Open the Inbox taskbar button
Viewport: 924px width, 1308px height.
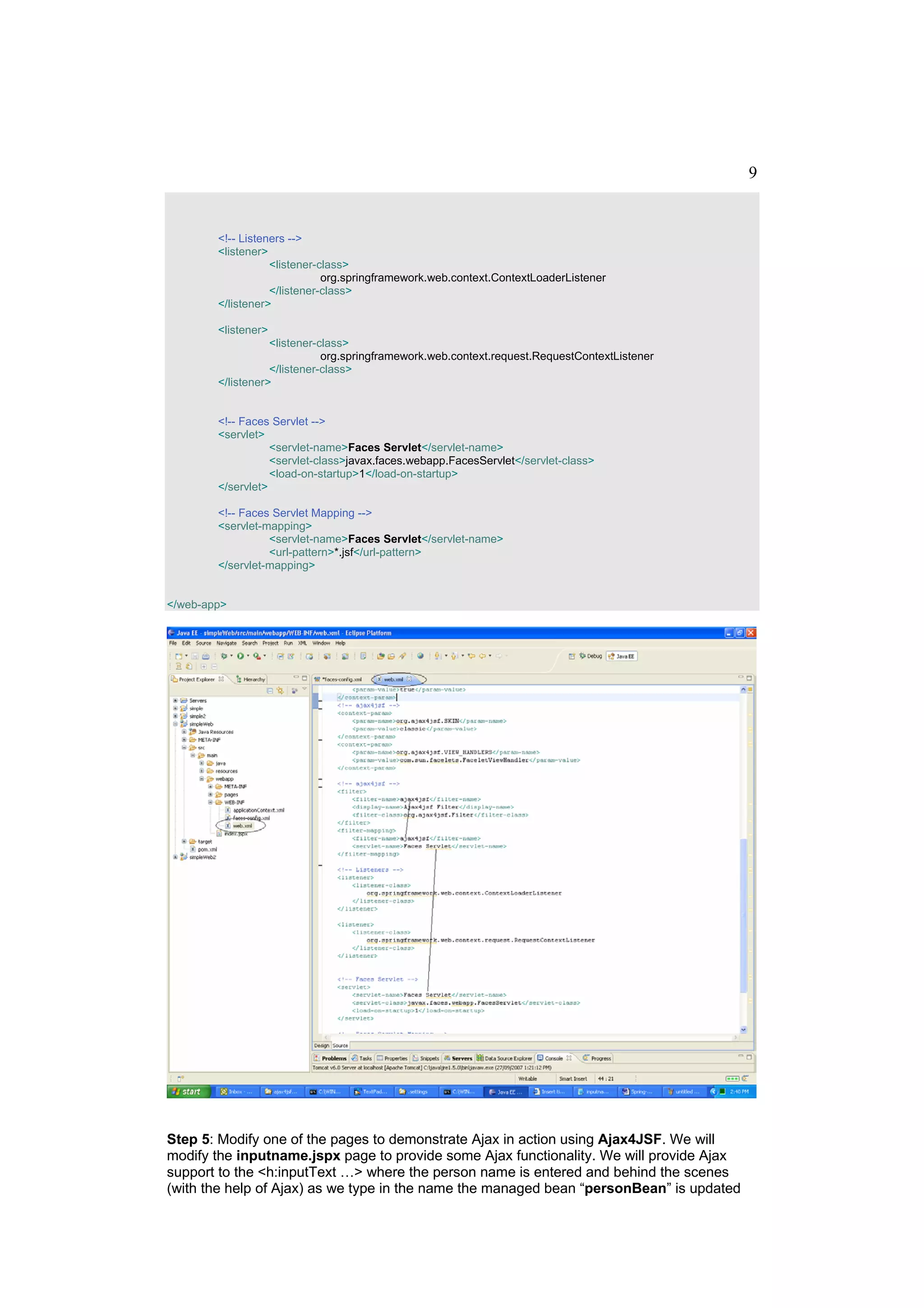point(237,1091)
